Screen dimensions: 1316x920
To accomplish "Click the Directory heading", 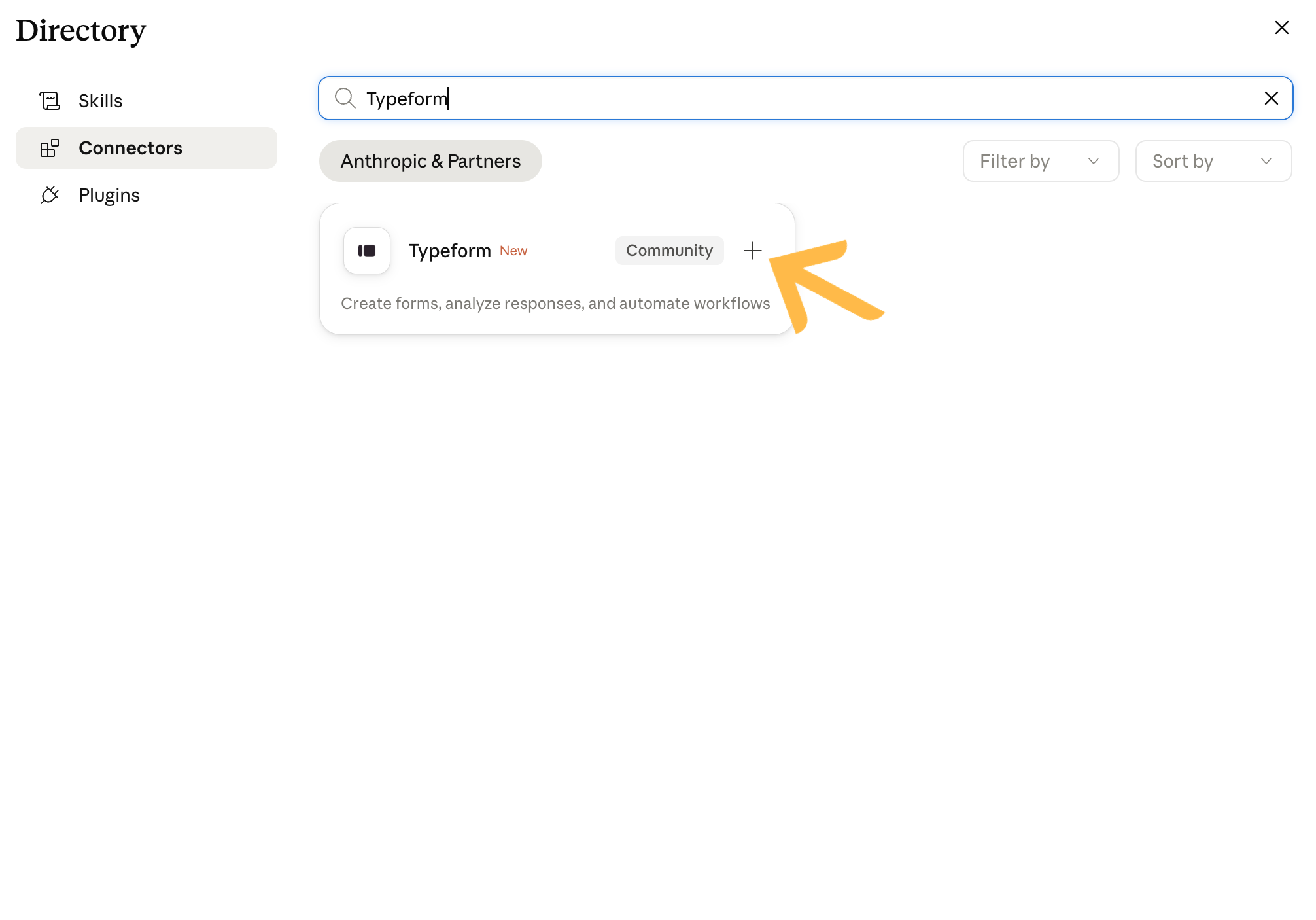I will point(81,31).
